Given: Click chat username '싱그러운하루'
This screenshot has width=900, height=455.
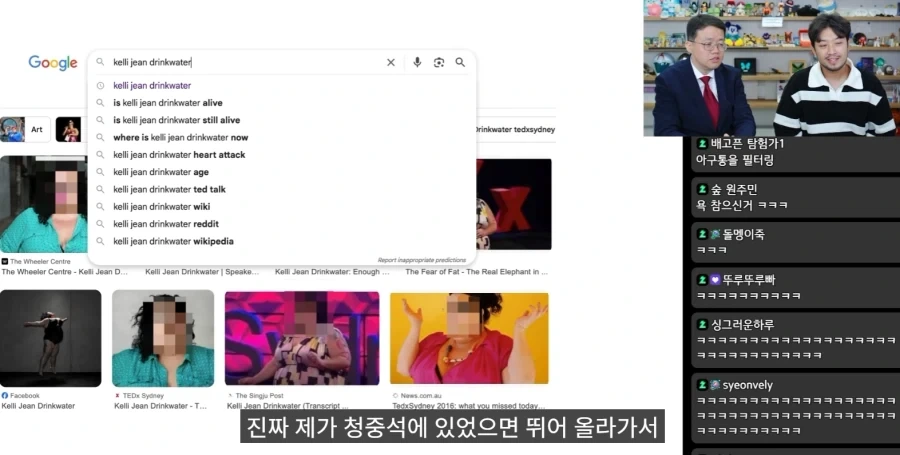Looking at the screenshot, I should (x=743, y=325).
